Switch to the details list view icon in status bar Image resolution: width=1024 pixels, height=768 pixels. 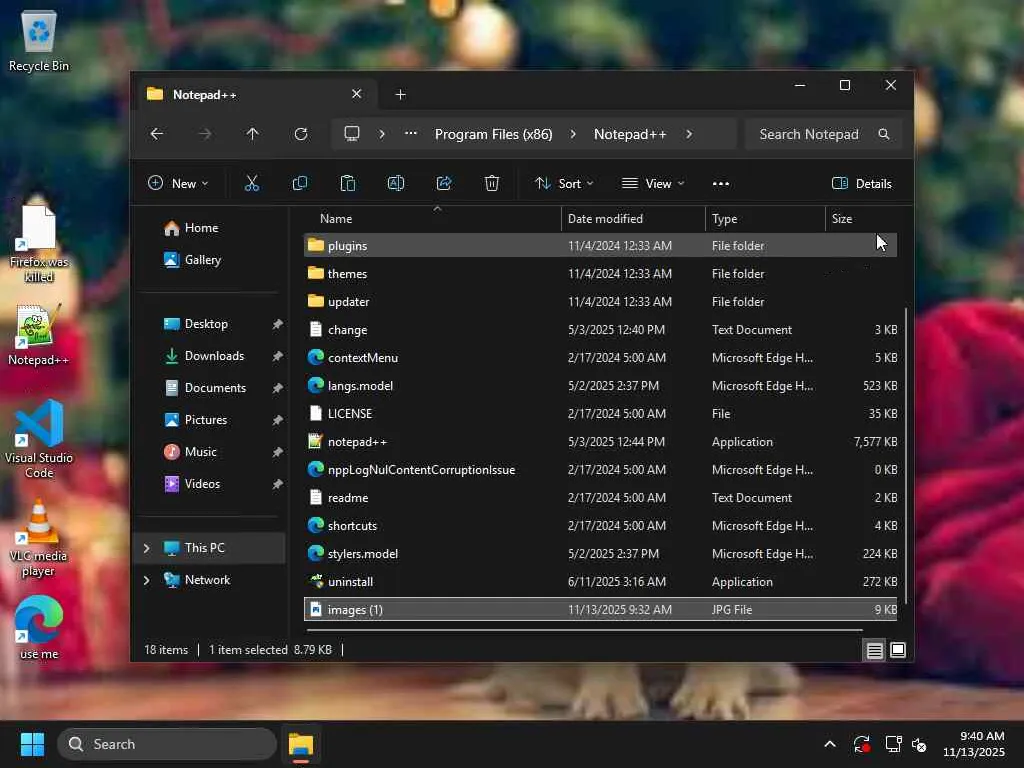pos(874,650)
